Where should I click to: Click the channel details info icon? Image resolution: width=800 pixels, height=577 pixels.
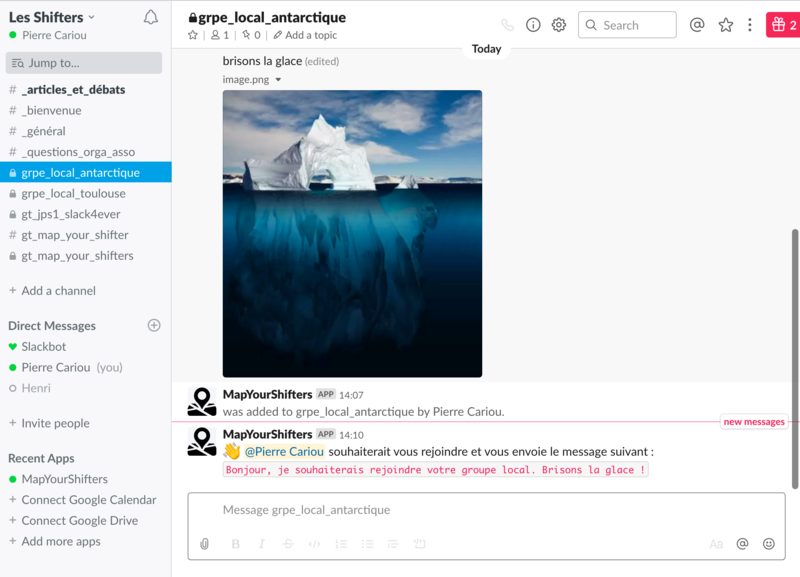coord(533,25)
